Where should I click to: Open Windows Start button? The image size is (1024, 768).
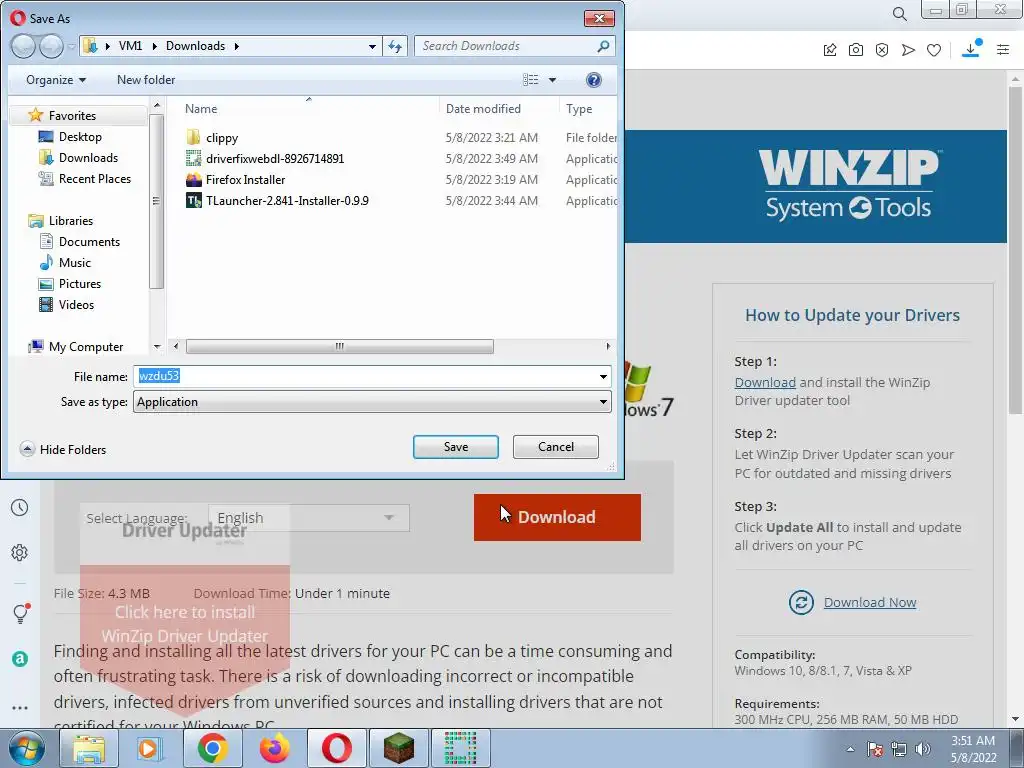tap(27, 748)
